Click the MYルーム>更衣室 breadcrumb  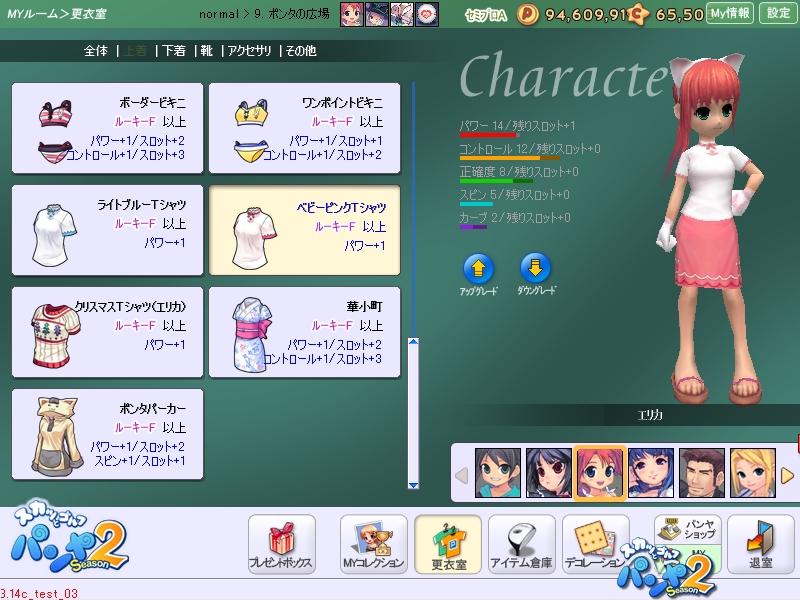(57, 14)
